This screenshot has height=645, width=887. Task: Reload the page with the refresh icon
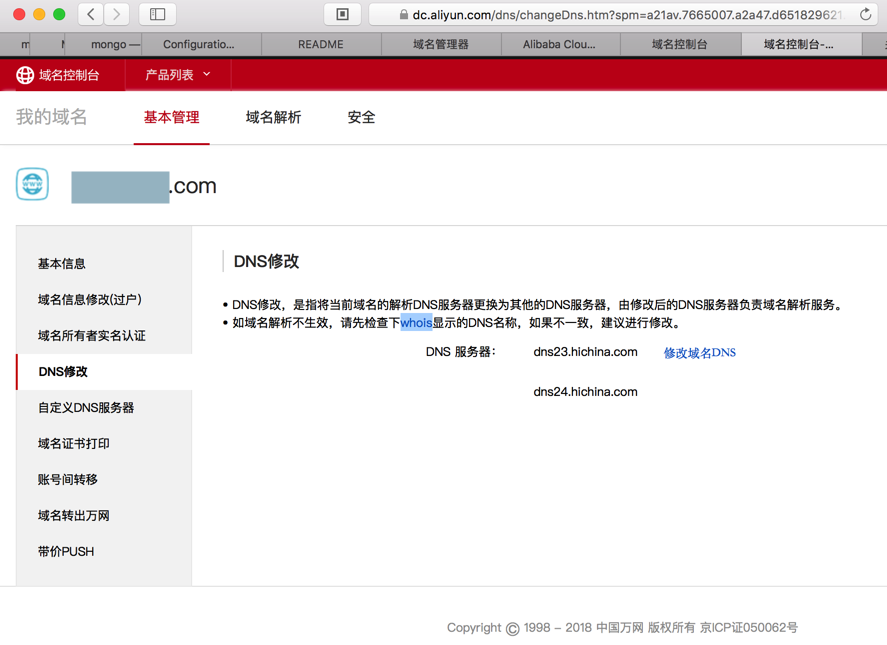pyautogui.click(x=865, y=15)
